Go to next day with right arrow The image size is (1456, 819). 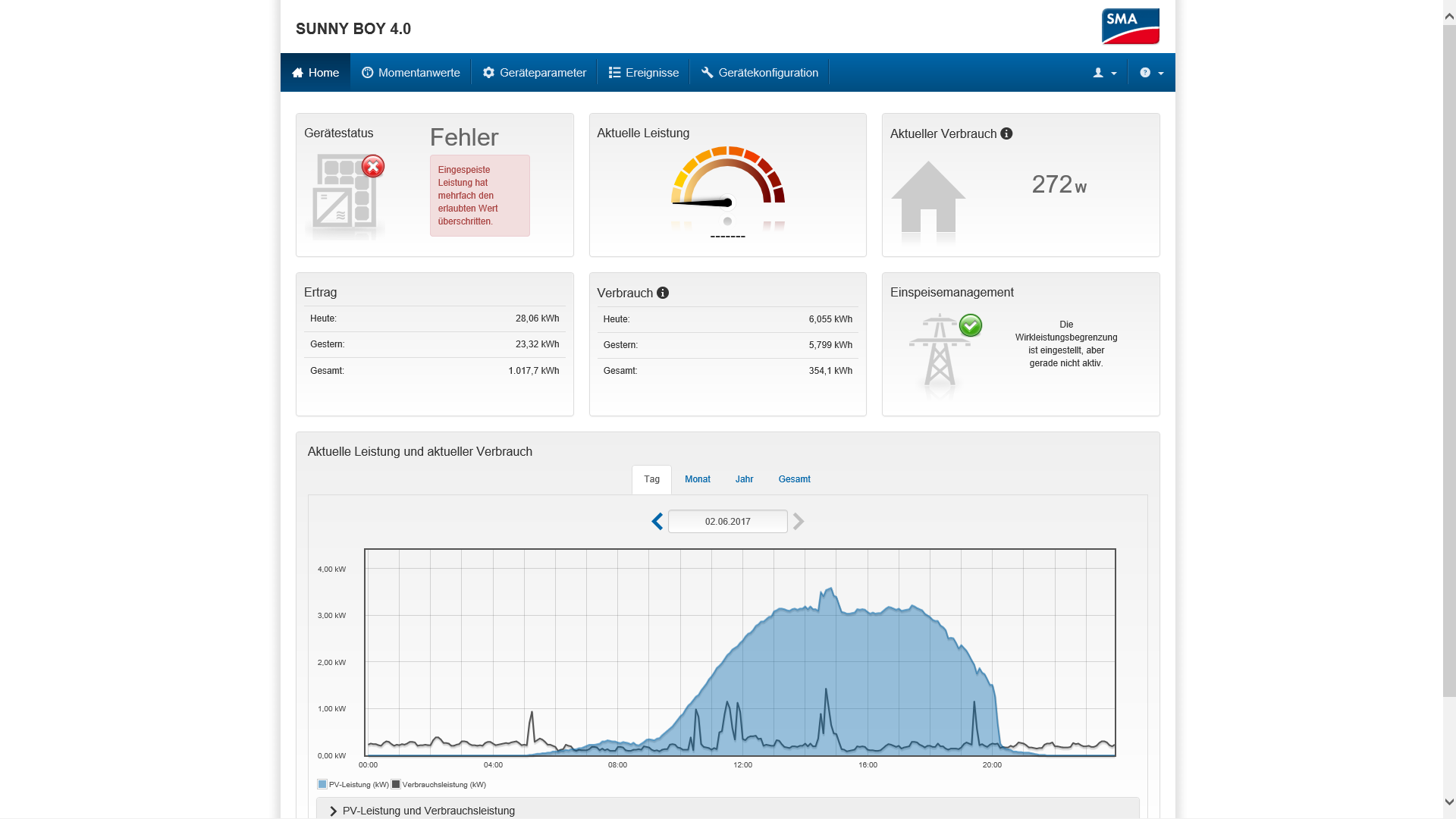(799, 522)
